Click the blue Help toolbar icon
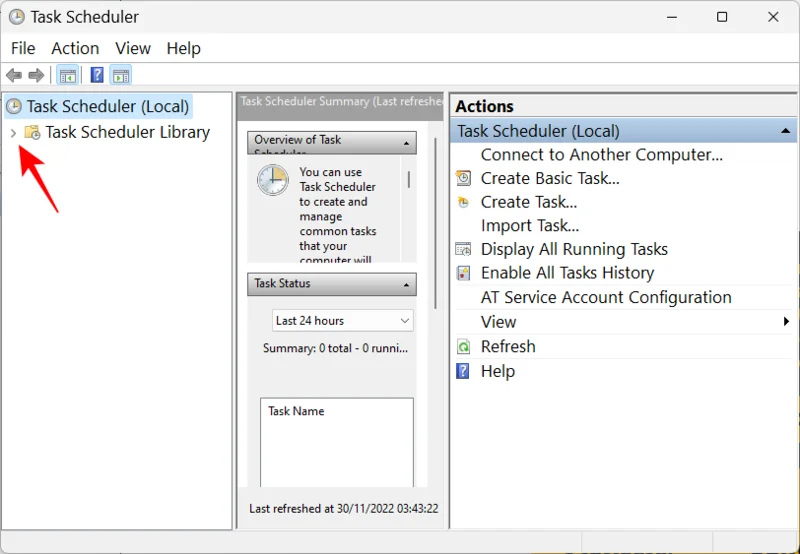 [x=97, y=76]
